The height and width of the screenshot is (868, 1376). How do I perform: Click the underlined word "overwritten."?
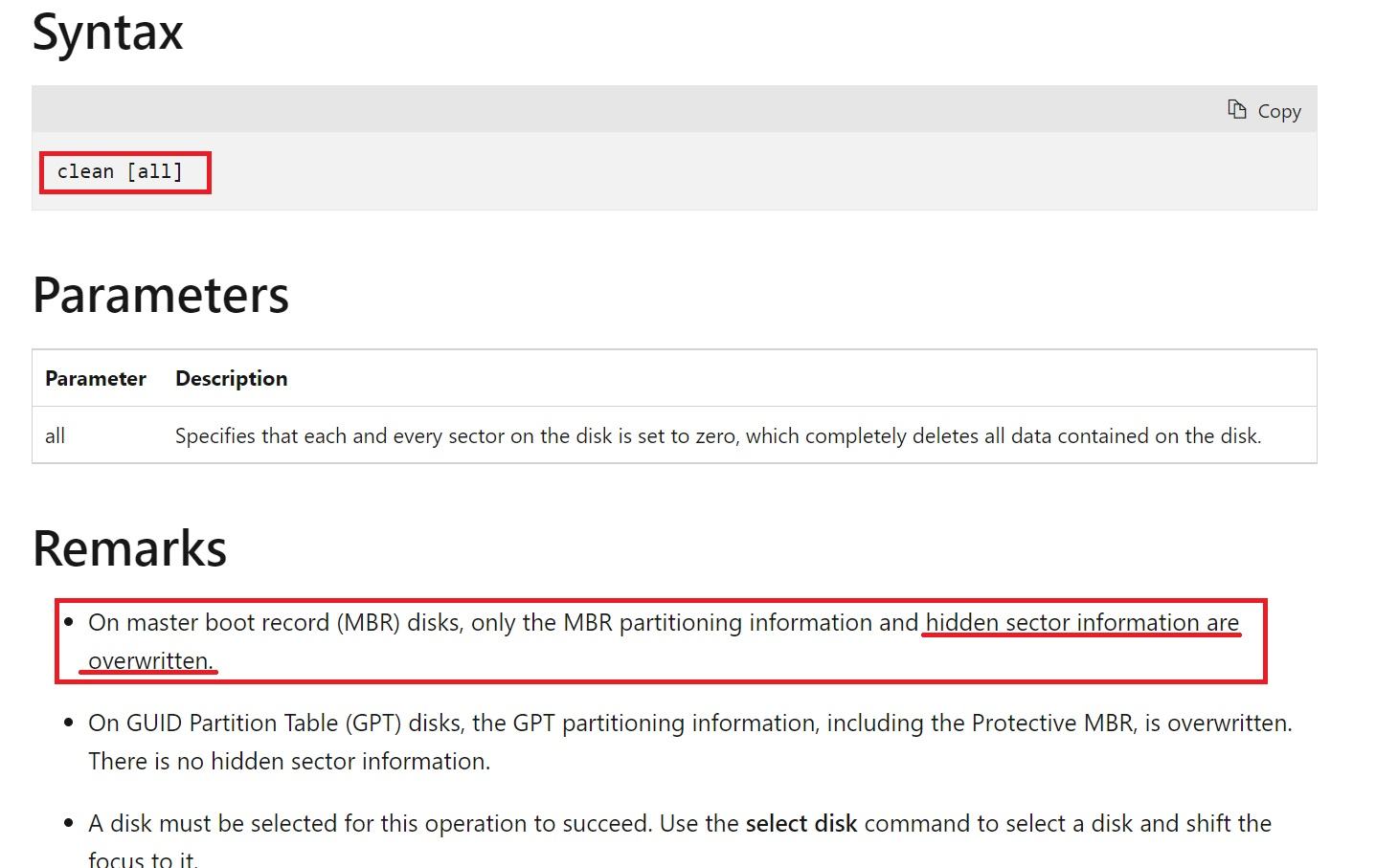pyautogui.click(x=150, y=661)
